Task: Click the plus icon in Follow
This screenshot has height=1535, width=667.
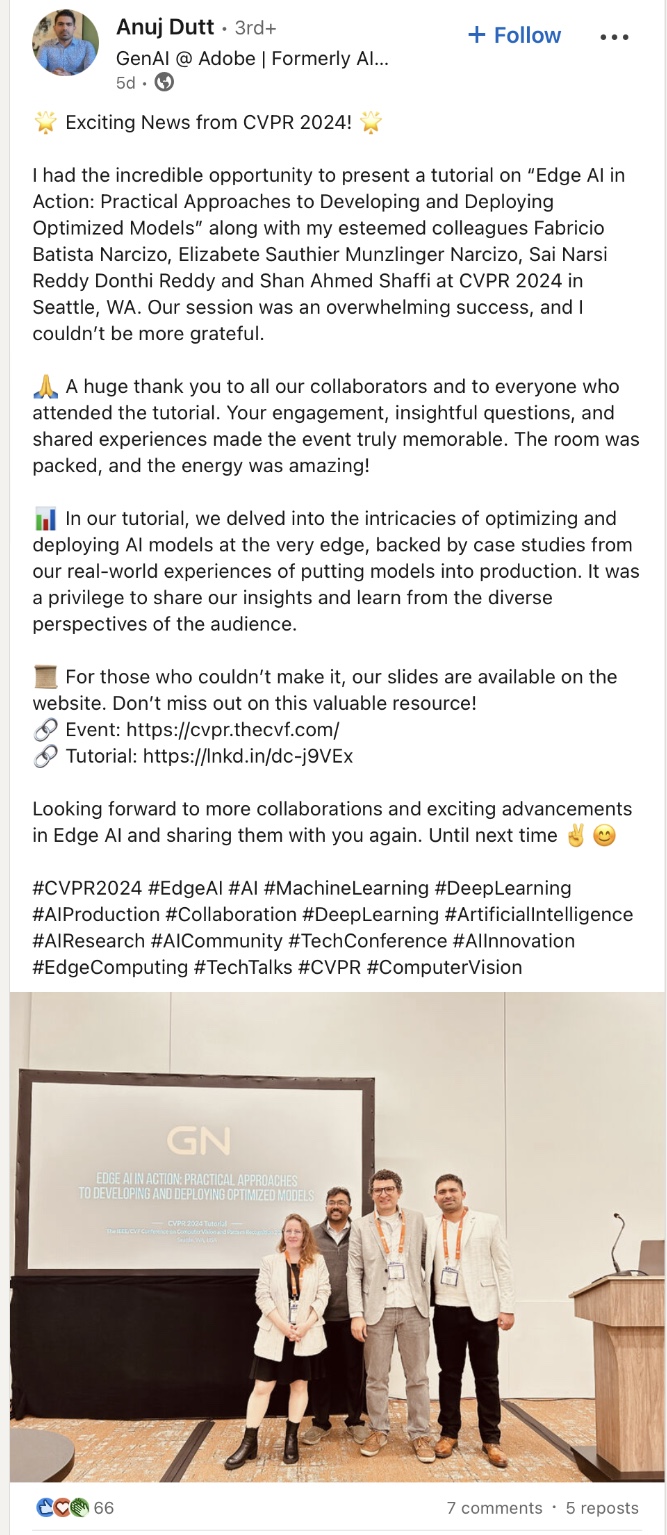Action: click(x=477, y=35)
